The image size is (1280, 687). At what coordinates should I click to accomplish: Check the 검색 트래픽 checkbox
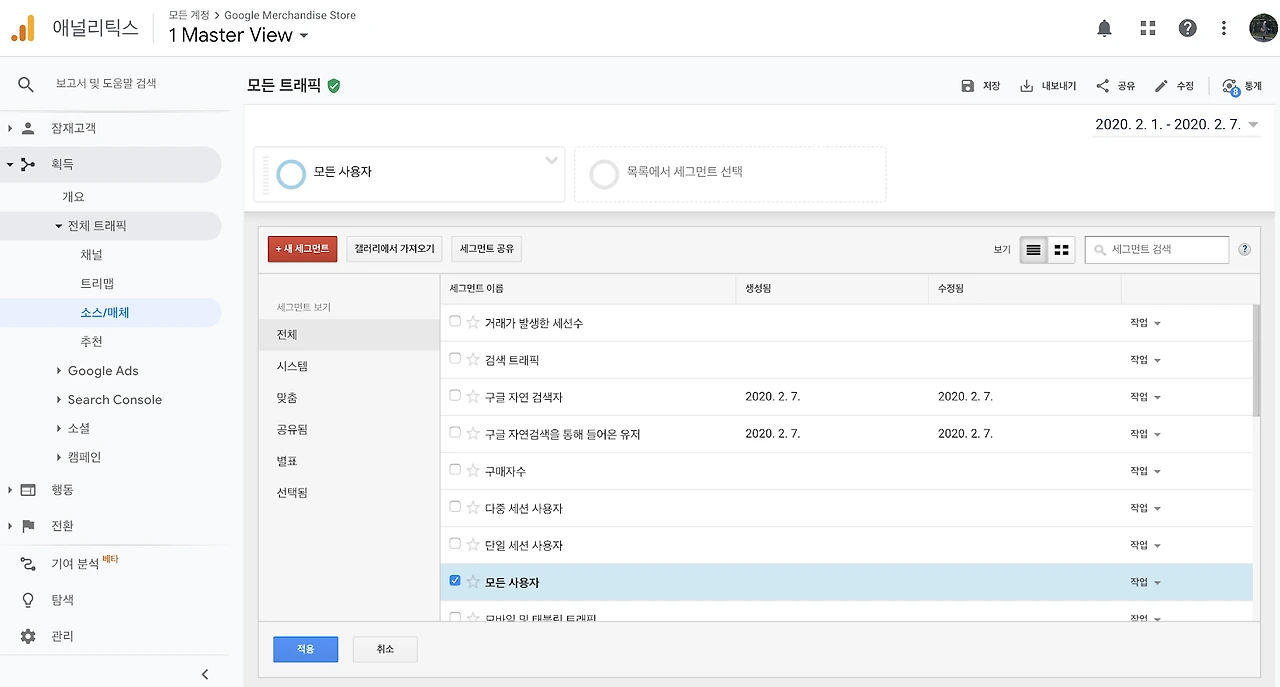tap(455, 358)
